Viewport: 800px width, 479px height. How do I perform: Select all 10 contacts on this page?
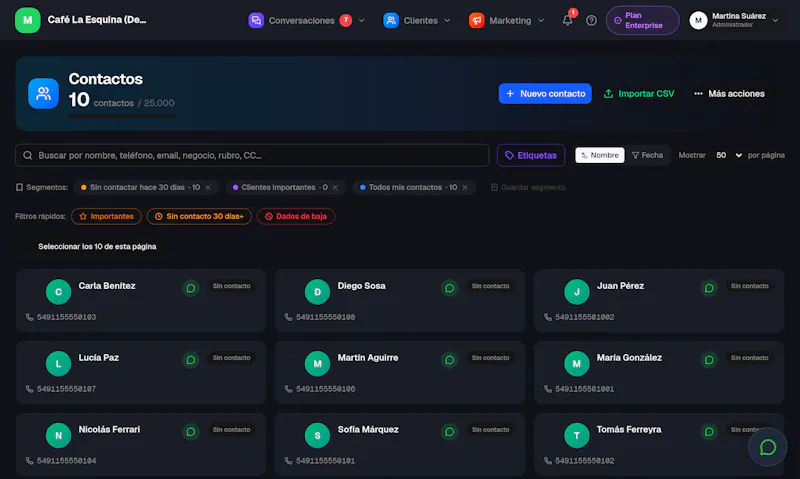click(x=97, y=246)
